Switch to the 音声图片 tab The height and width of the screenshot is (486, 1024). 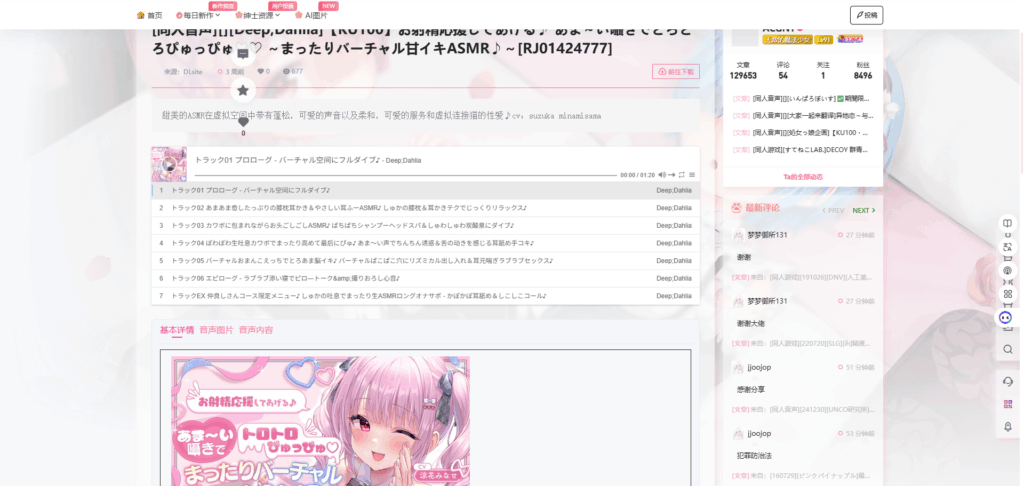pos(216,330)
